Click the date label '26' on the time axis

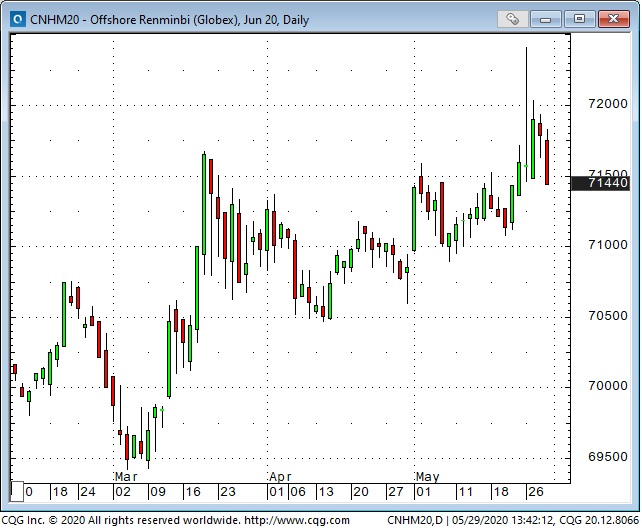click(x=536, y=492)
